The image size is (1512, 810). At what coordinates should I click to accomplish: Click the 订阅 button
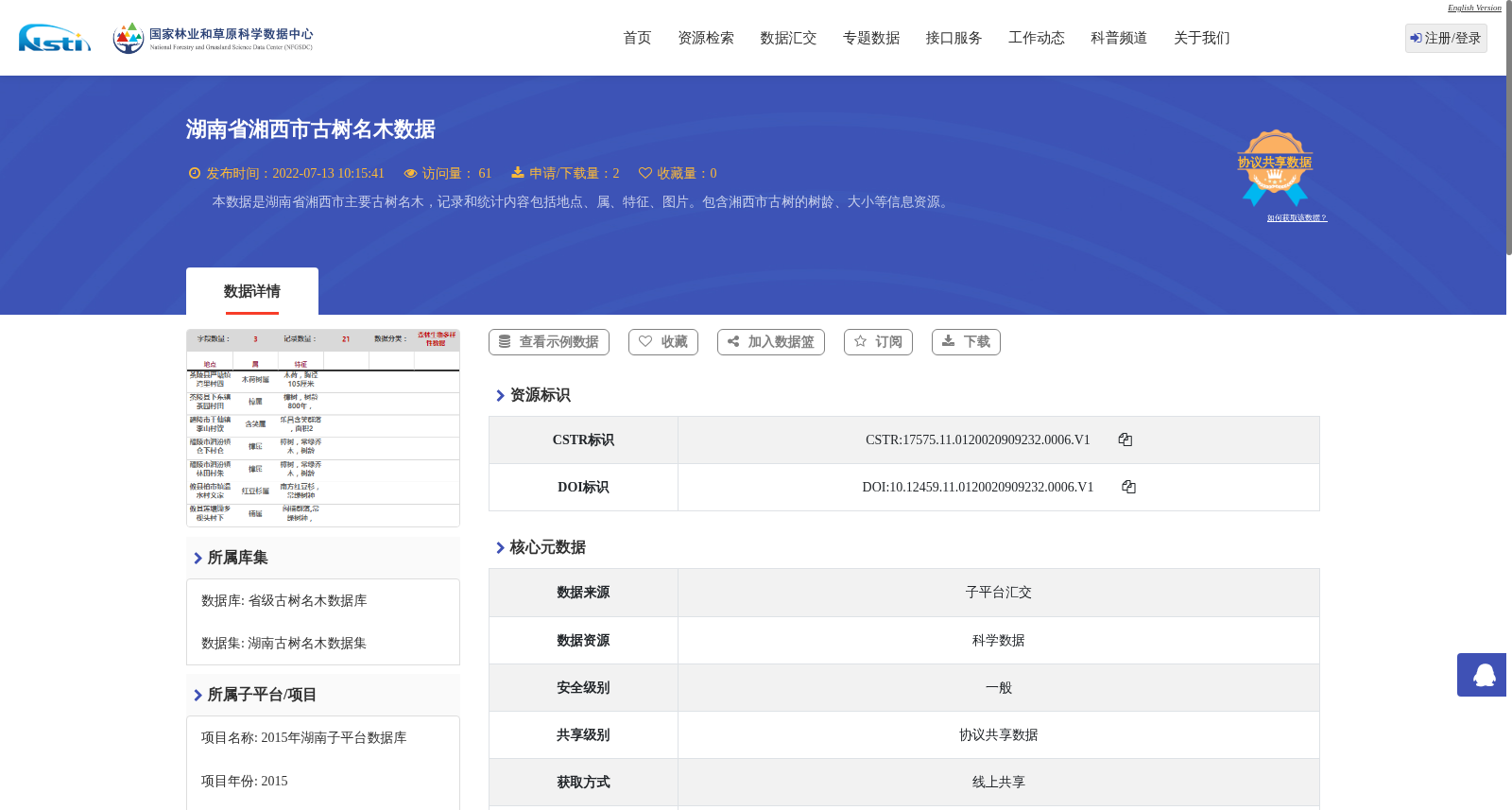[x=878, y=342]
